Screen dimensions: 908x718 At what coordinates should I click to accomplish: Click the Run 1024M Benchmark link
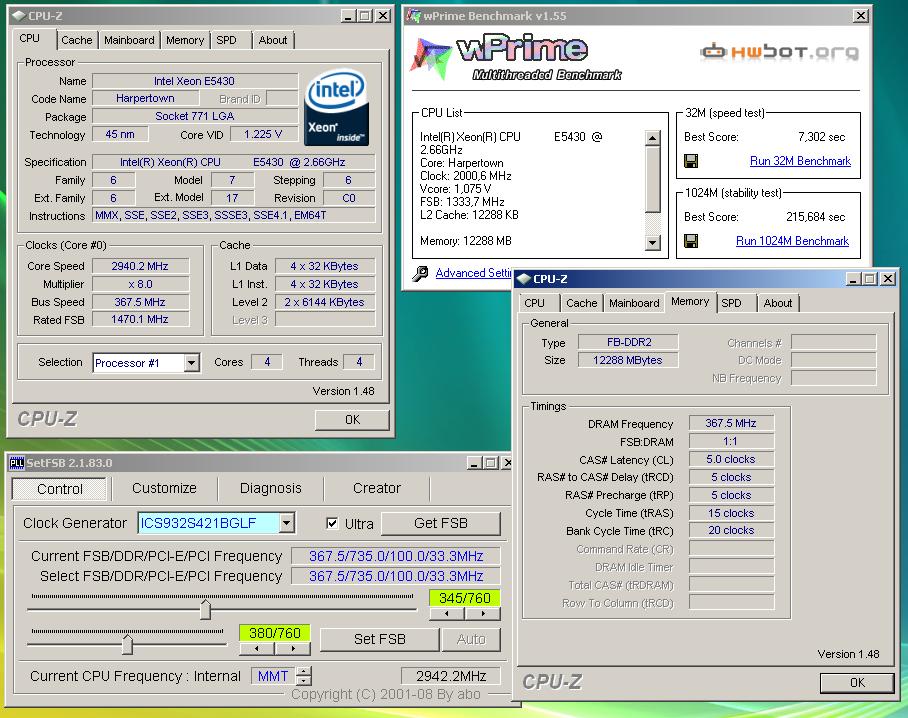[x=792, y=241]
